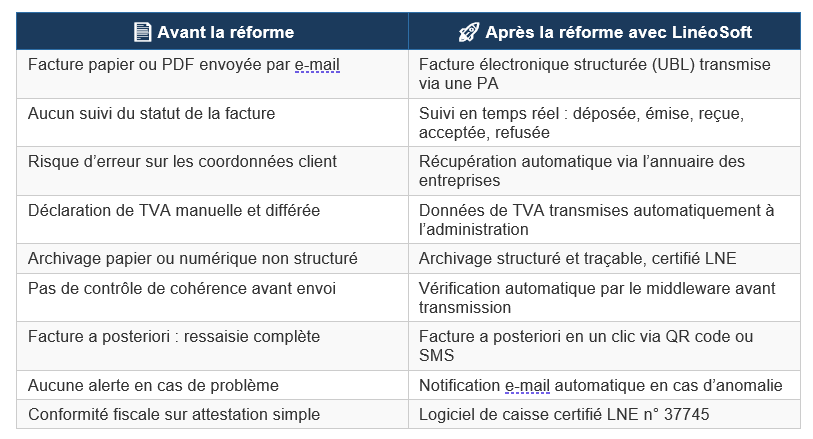Click 'Facture a posteriori : ressaisie complète'
Screen dimensions: 813x439
(172, 336)
